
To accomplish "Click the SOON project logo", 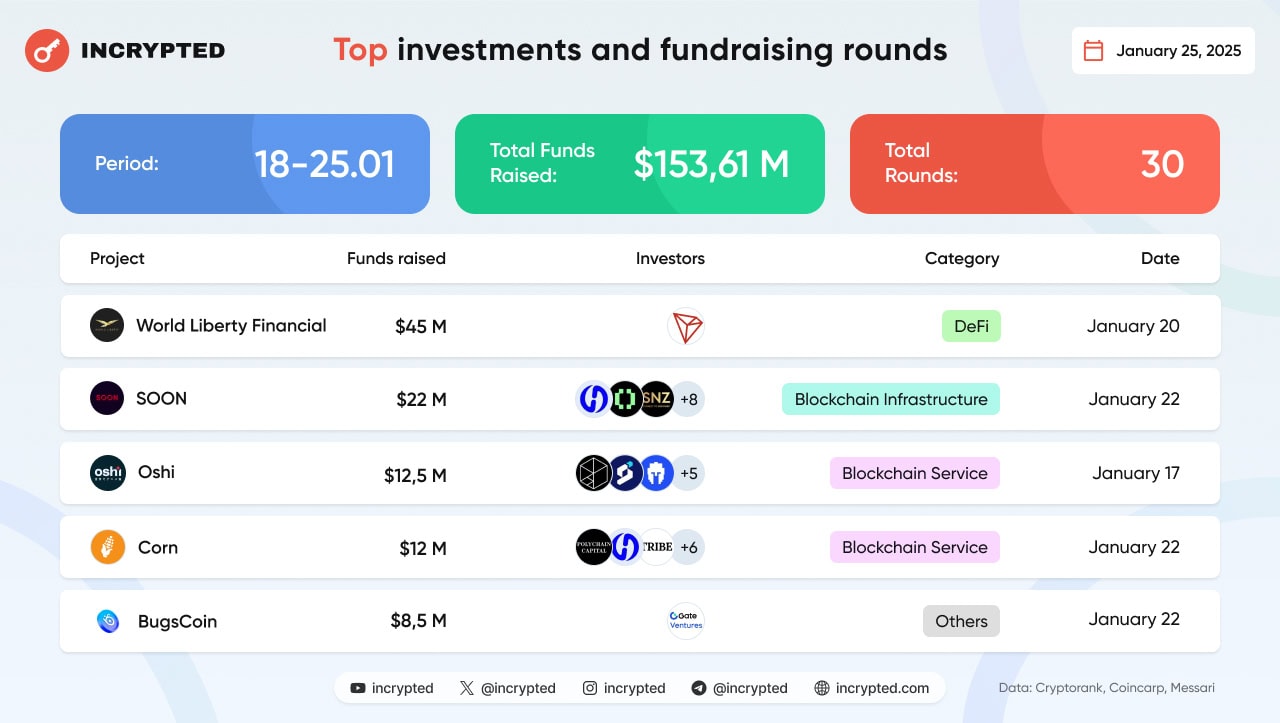I will (107, 398).
